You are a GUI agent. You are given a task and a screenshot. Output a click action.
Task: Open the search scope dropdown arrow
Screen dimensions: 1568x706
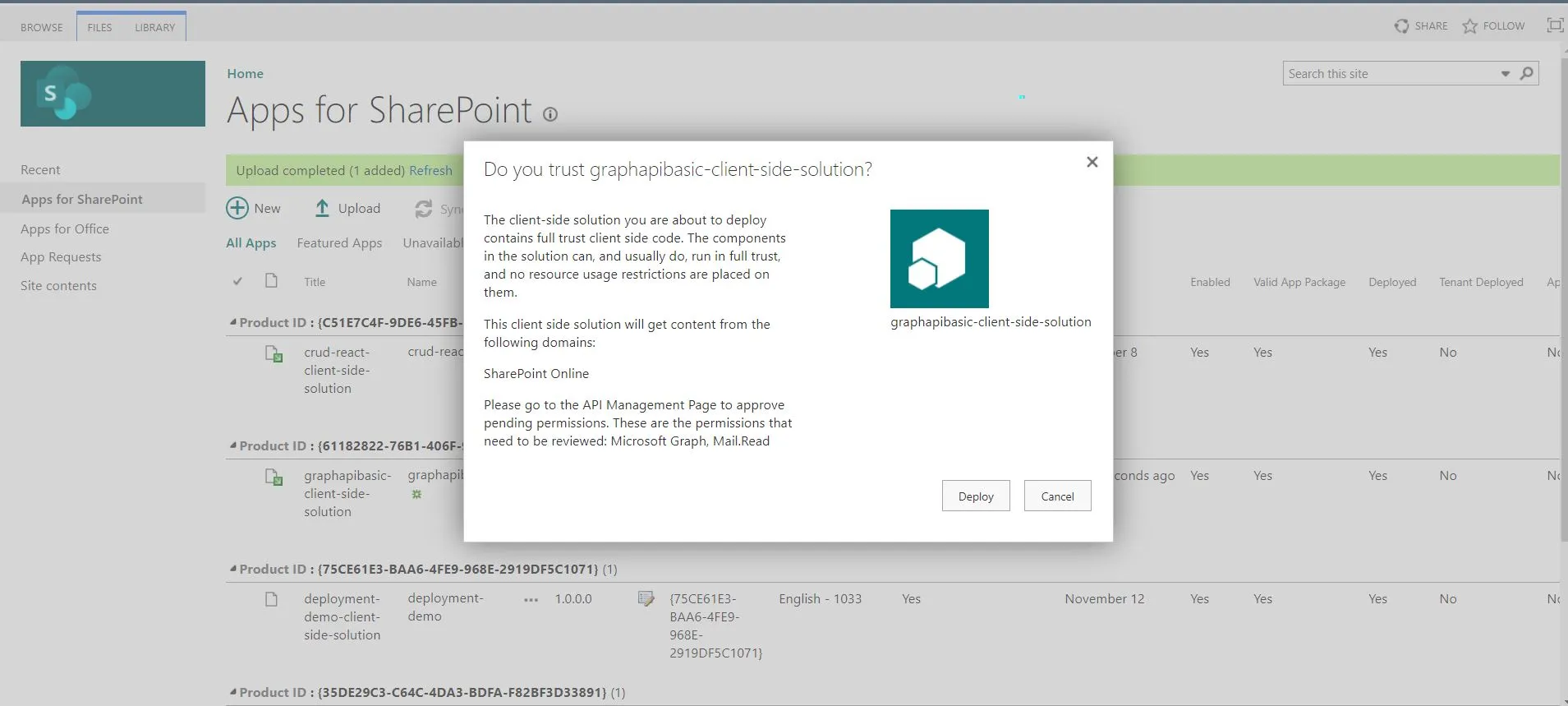(x=1506, y=74)
